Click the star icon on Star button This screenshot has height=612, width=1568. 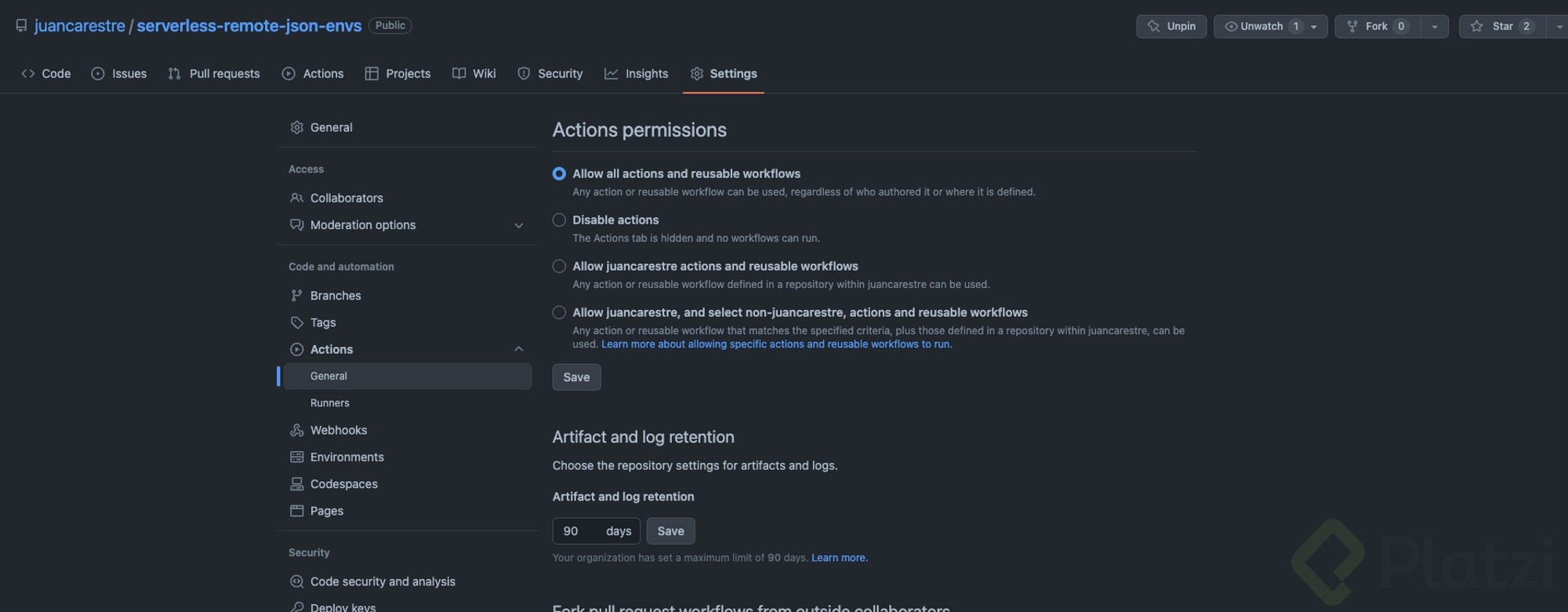[1477, 26]
